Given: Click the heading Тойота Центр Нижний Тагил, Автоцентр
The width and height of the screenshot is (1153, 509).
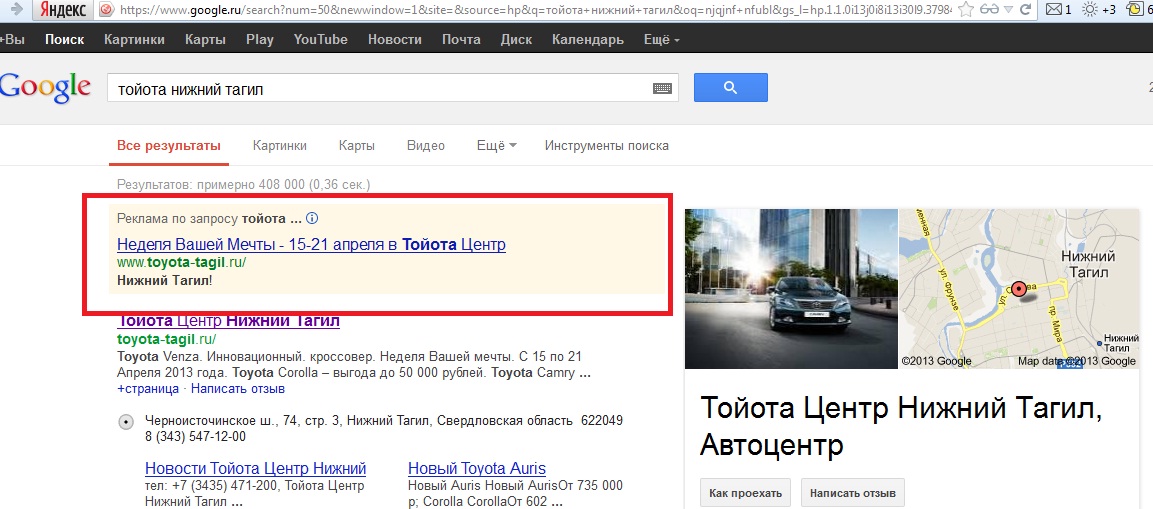Looking at the screenshot, I should pos(902,426).
